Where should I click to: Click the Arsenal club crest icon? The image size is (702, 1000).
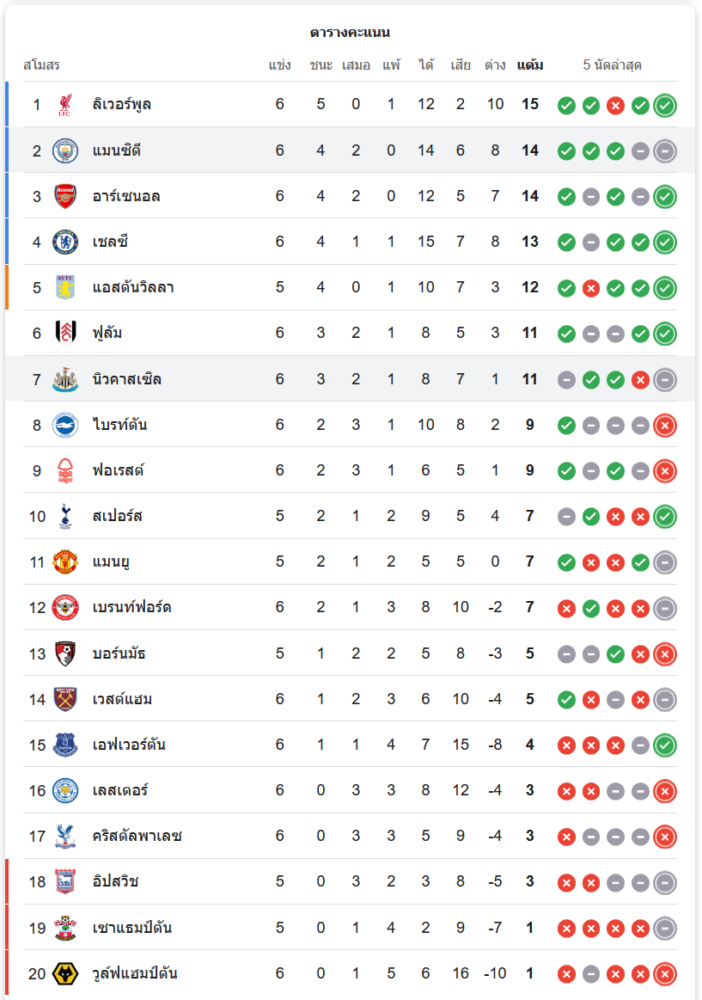click(65, 196)
